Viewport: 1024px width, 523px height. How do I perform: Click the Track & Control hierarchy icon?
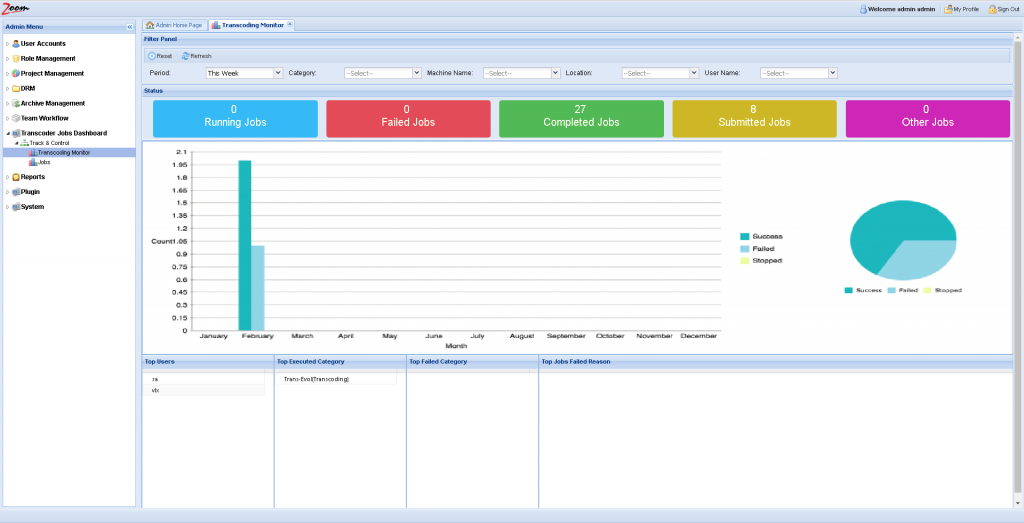point(25,143)
